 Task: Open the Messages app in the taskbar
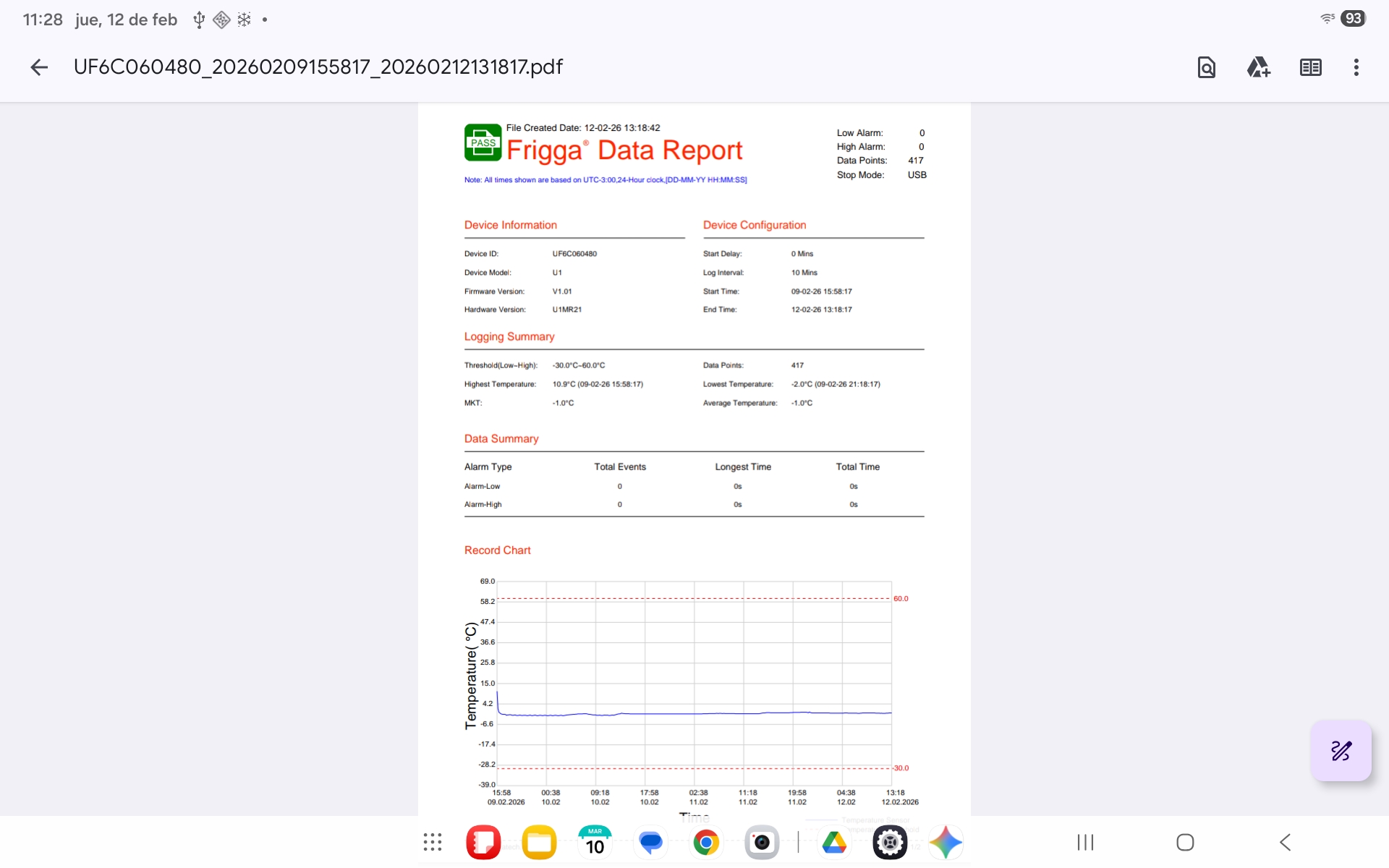[x=650, y=842]
